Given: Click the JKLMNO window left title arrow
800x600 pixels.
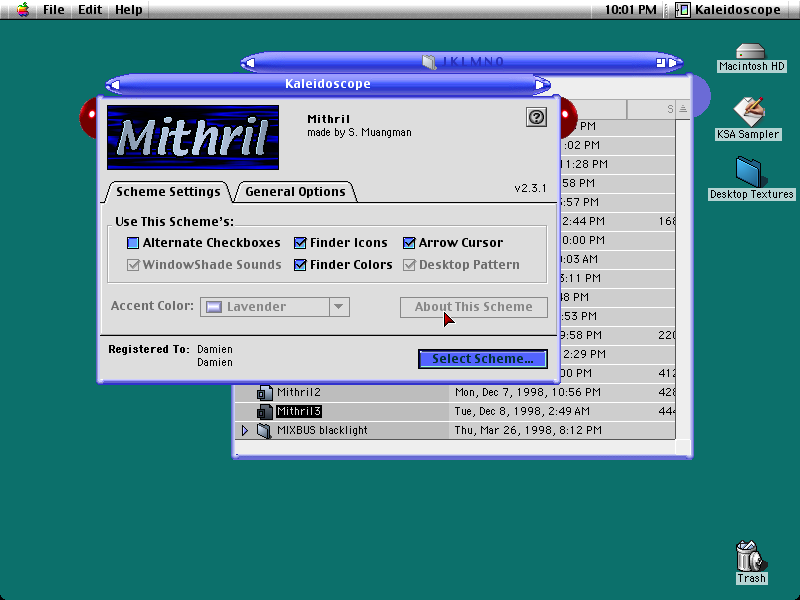Looking at the screenshot, I should coord(250,63).
